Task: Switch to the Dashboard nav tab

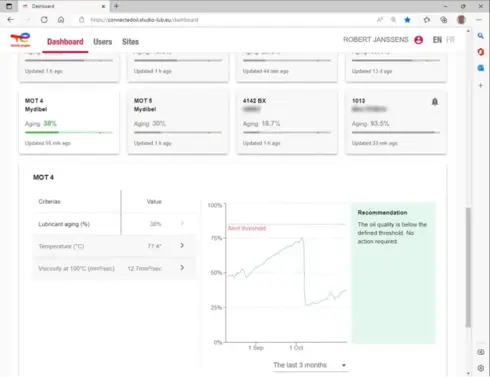Action: 65,42
